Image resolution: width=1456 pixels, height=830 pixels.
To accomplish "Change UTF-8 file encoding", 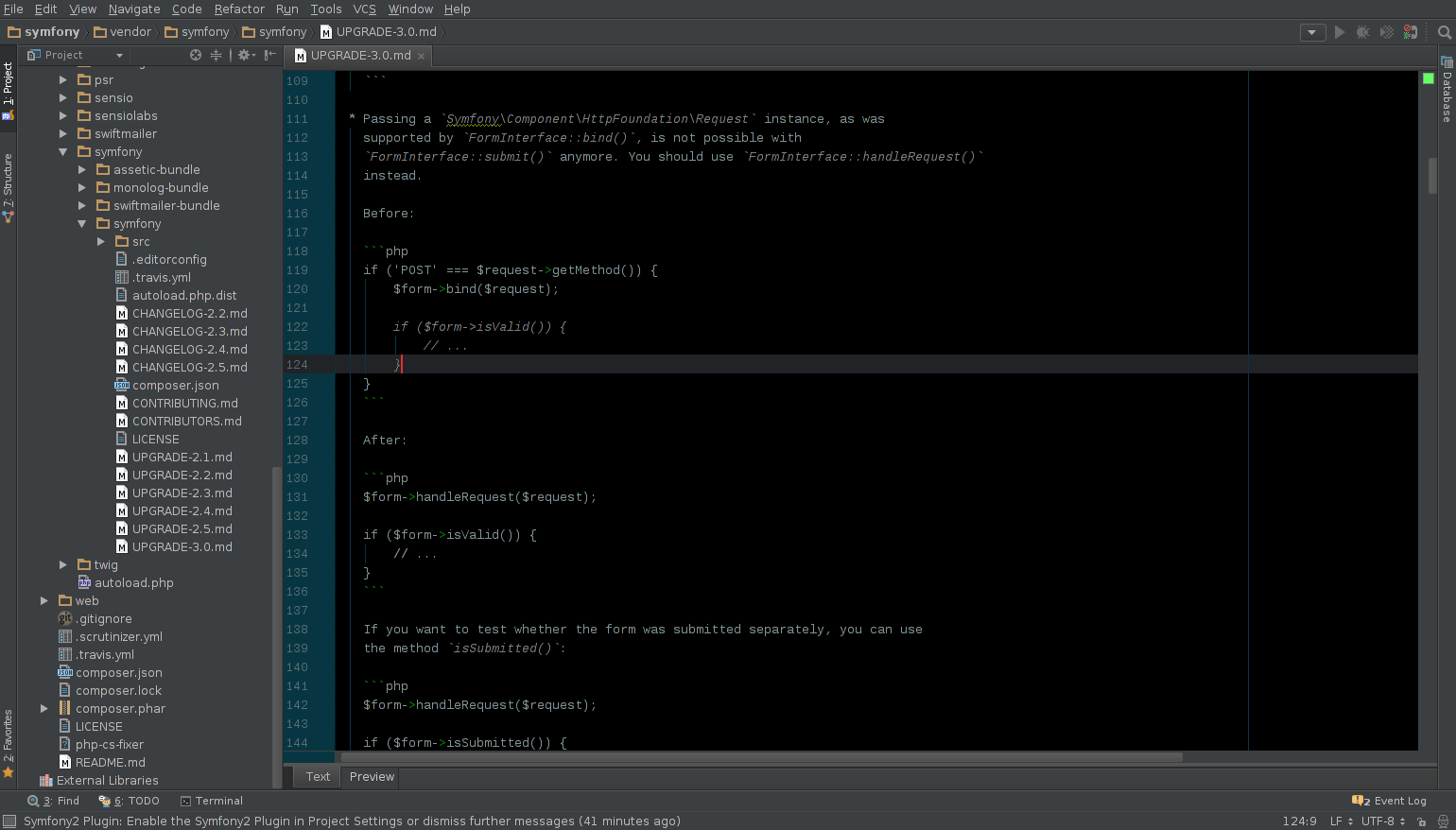I will [x=1383, y=821].
